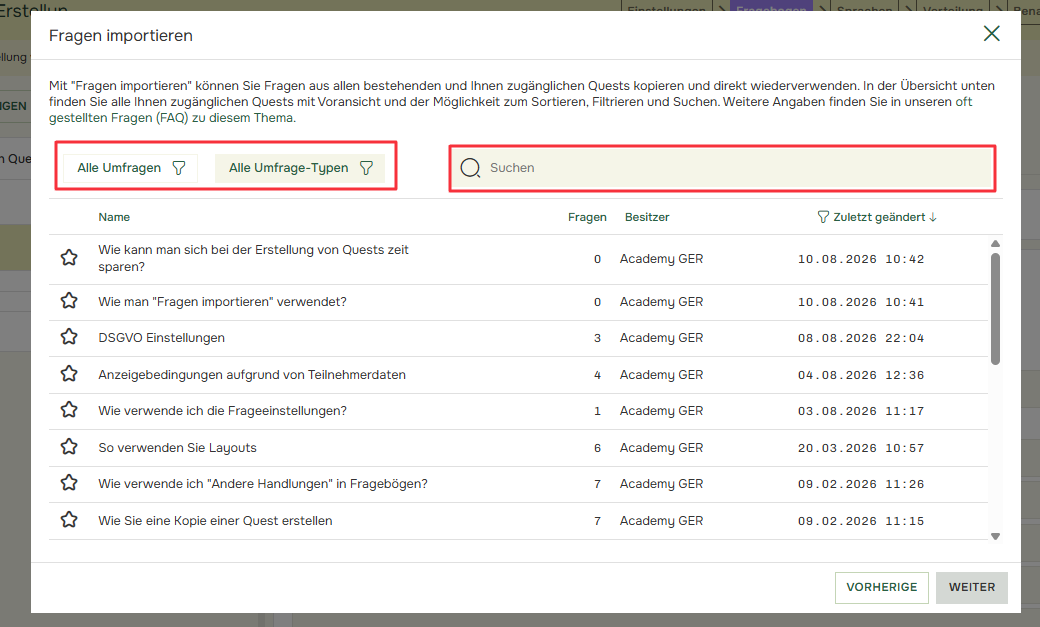
Task: Sort by the Fragen column header
Action: [x=587, y=217]
